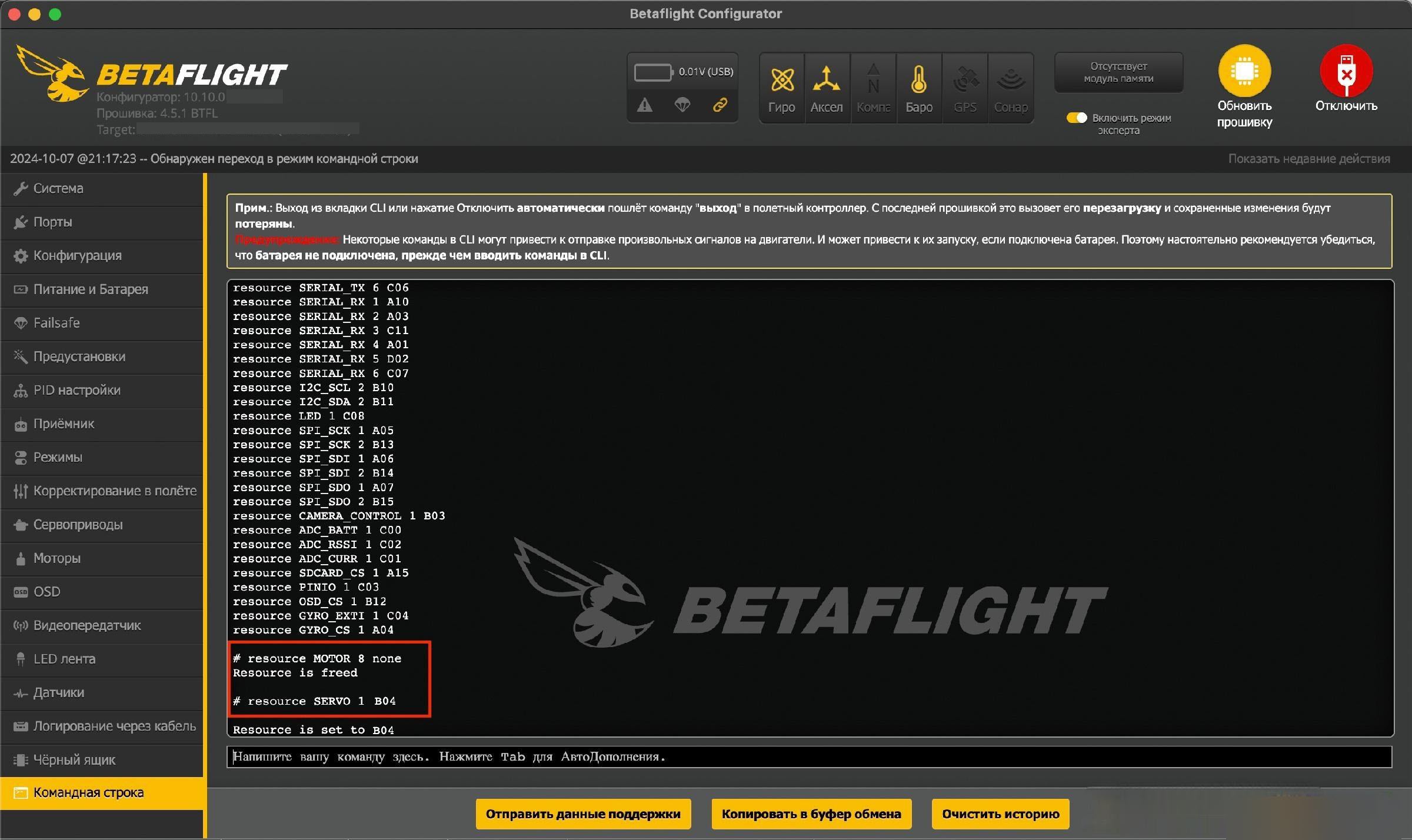Open the LED лента tab
Image resolution: width=1412 pixels, height=840 pixels.
(x=102, y=659)
